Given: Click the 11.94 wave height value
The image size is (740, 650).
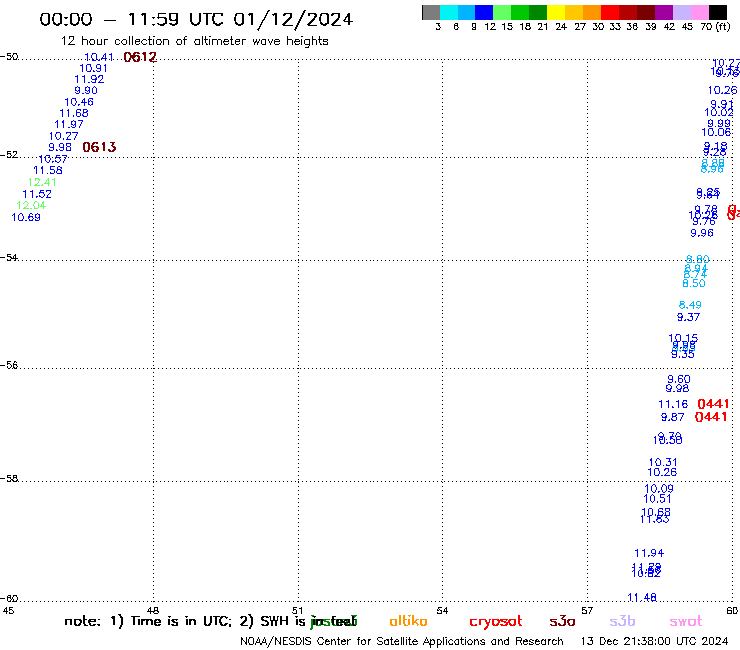Looking at the screenshot, I should point(649,553).
